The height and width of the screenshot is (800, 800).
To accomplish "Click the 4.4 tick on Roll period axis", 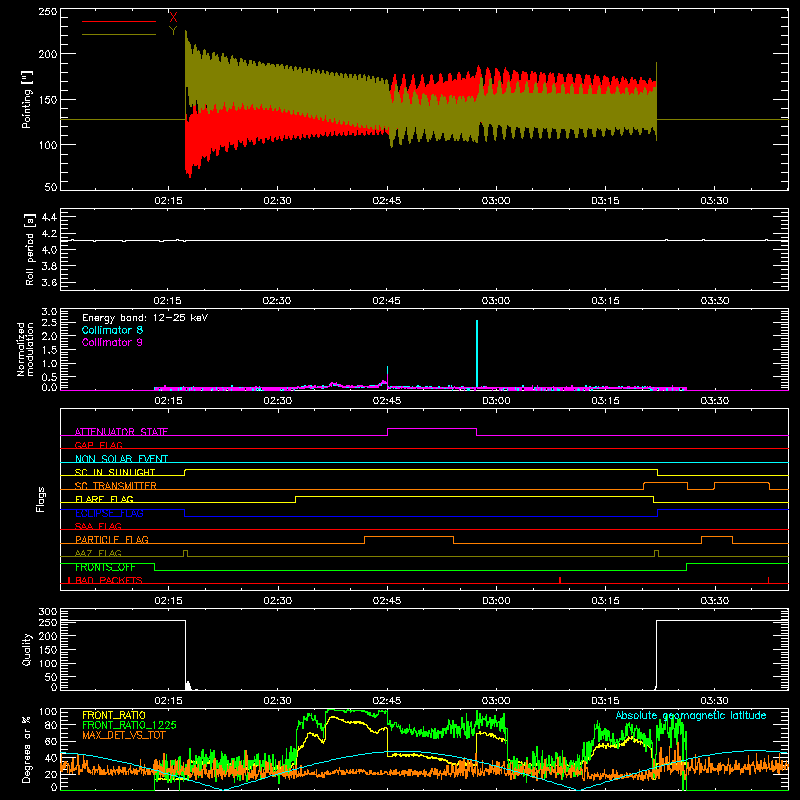I will click(49, 217).
